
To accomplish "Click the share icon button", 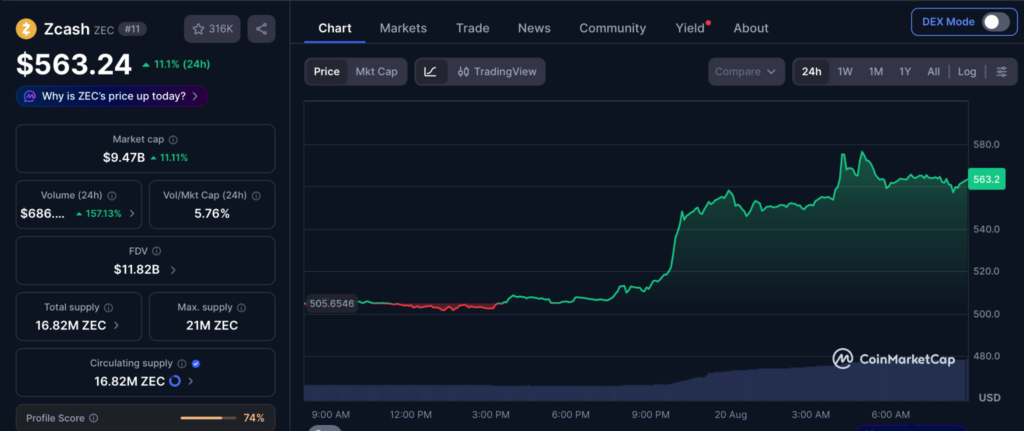I will pos(261,29).
